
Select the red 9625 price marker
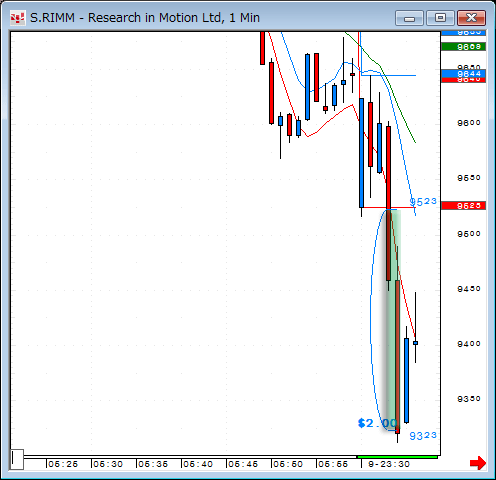(463, 206)
